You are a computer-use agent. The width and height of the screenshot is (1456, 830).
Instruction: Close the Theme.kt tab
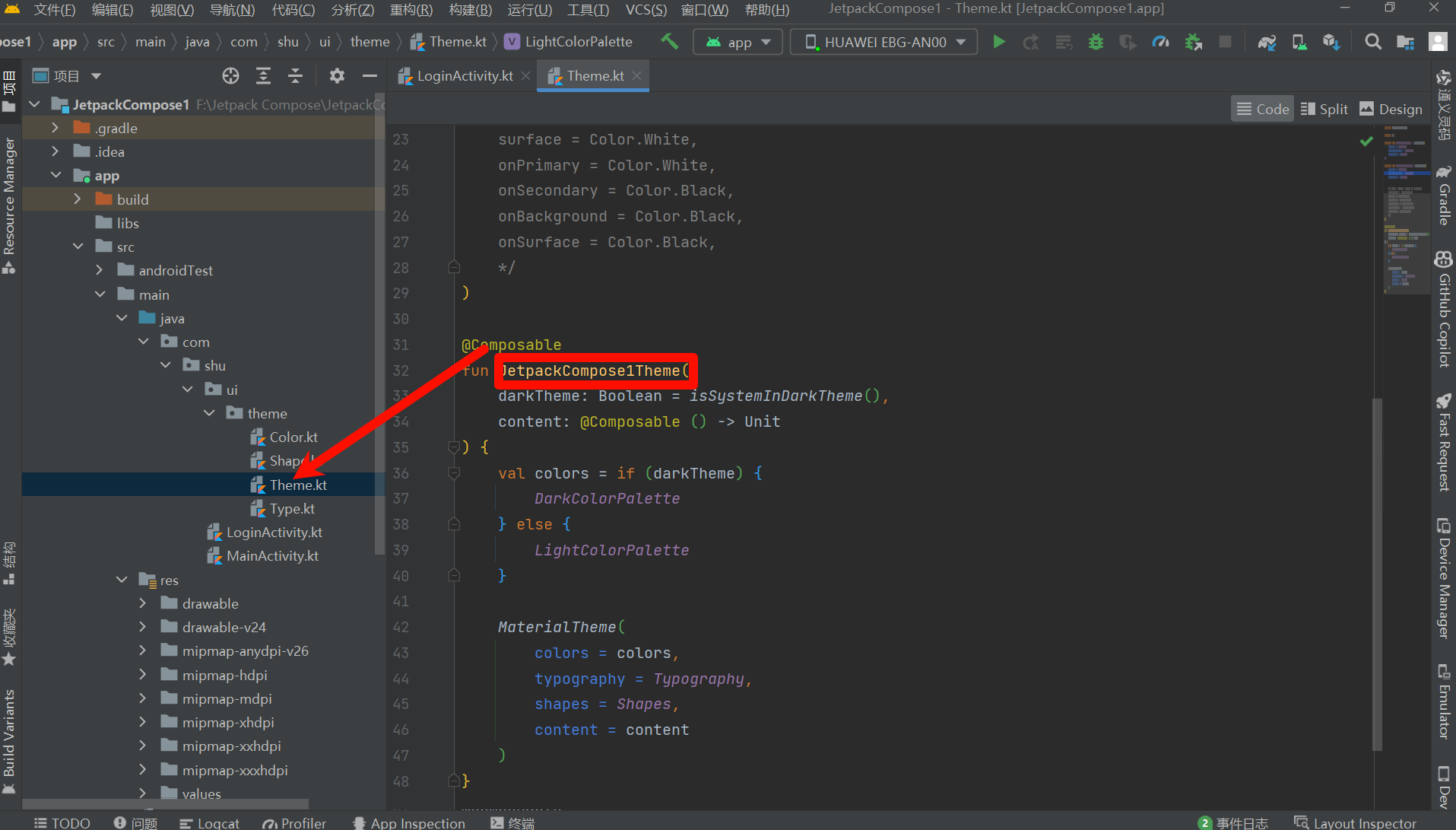[636, 75]
